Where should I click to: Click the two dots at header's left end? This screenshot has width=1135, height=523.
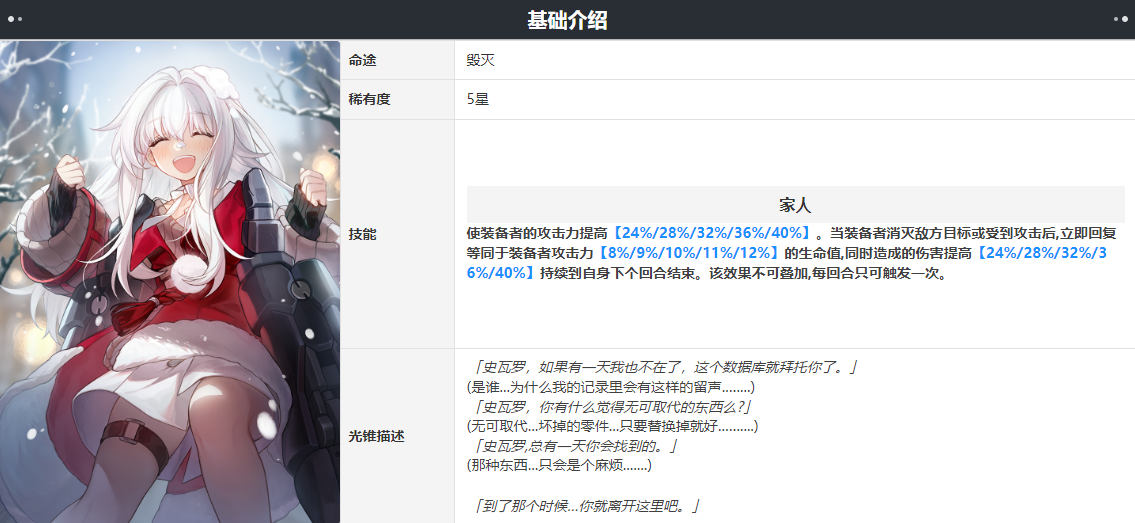pyautogui.click(x=14, y=20)
